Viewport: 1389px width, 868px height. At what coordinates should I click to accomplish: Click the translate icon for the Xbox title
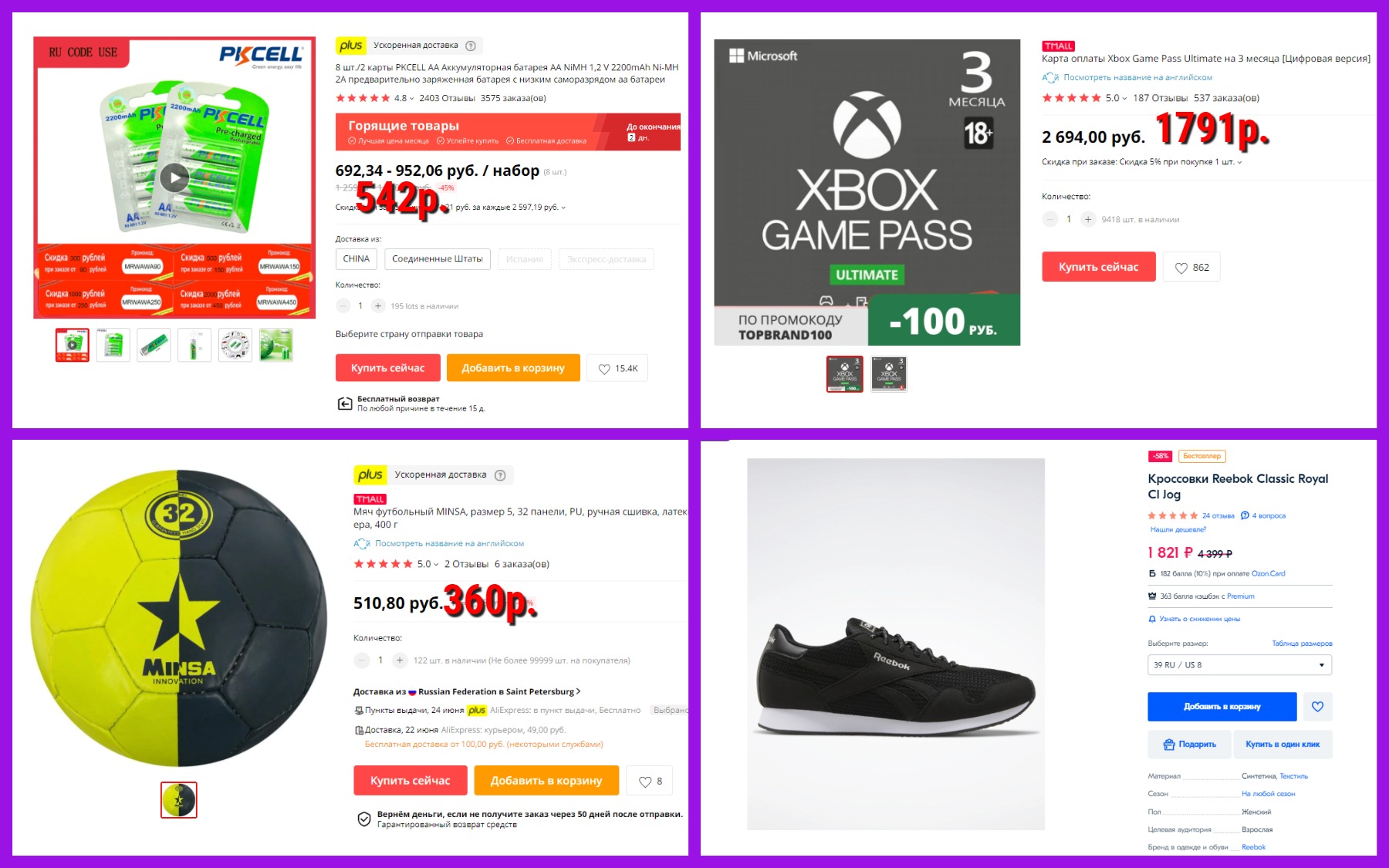pos(1050,77)
